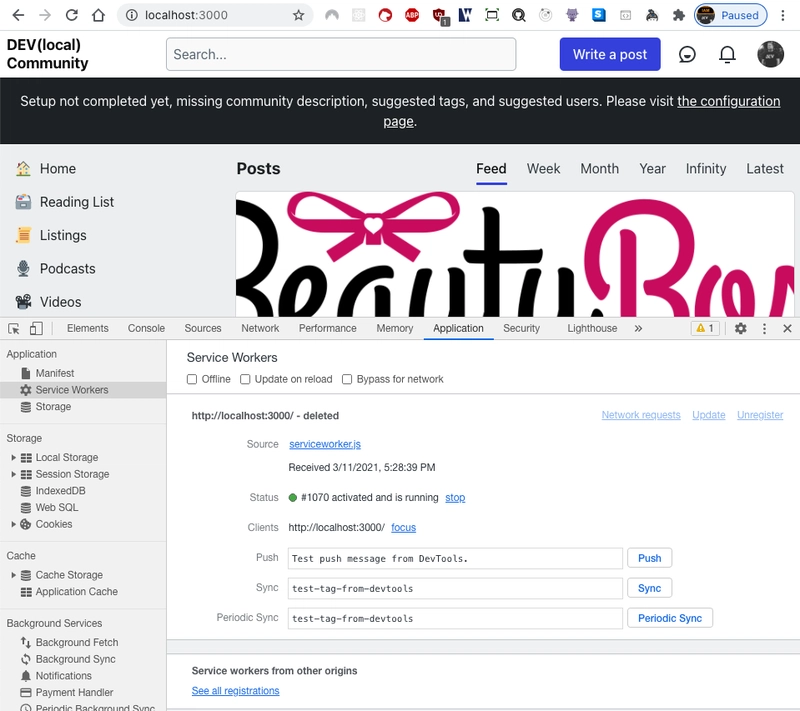Select Web SQL in Storage section
The width and height of the screenshot is (800, 711).
pos(57,508)
